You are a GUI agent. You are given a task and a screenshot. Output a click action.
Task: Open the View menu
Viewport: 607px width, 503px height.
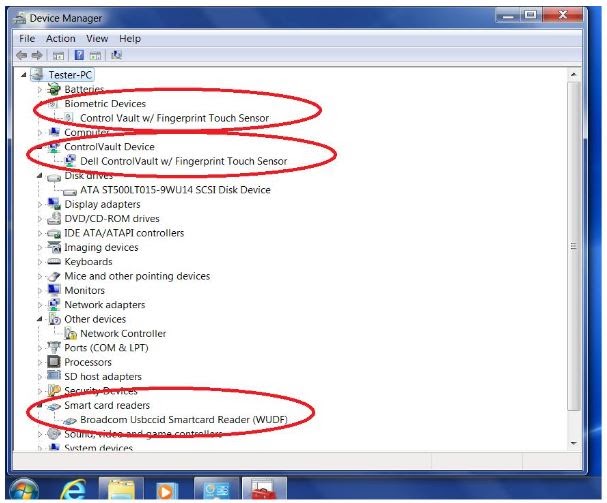(97, 39)
